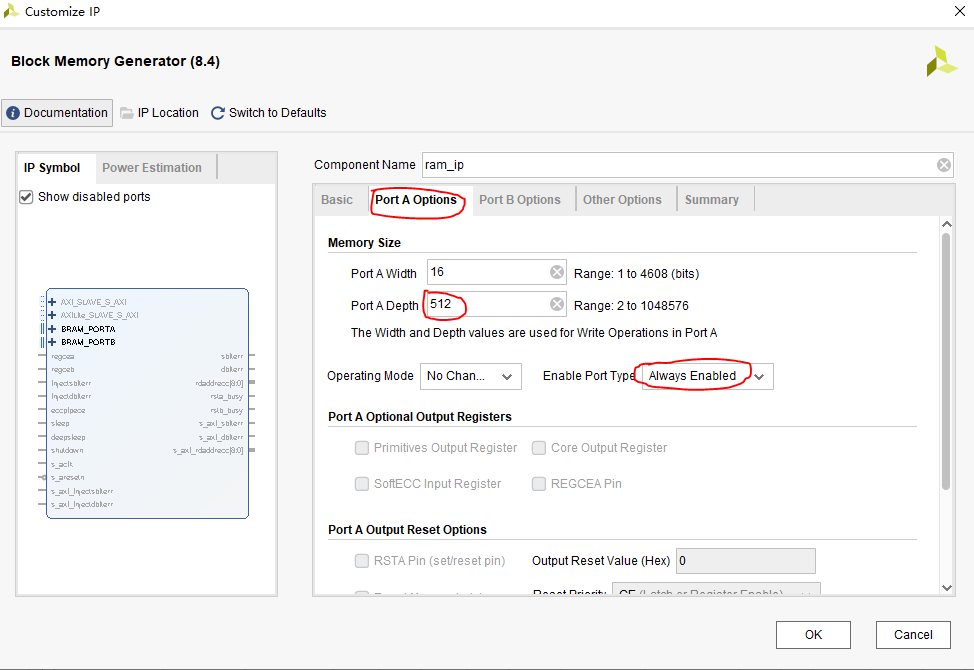Viewport: 974px width, 670px height.
Task: Toggle RSTA Pin set/reset checkbox
Action: tap(362, 561)
